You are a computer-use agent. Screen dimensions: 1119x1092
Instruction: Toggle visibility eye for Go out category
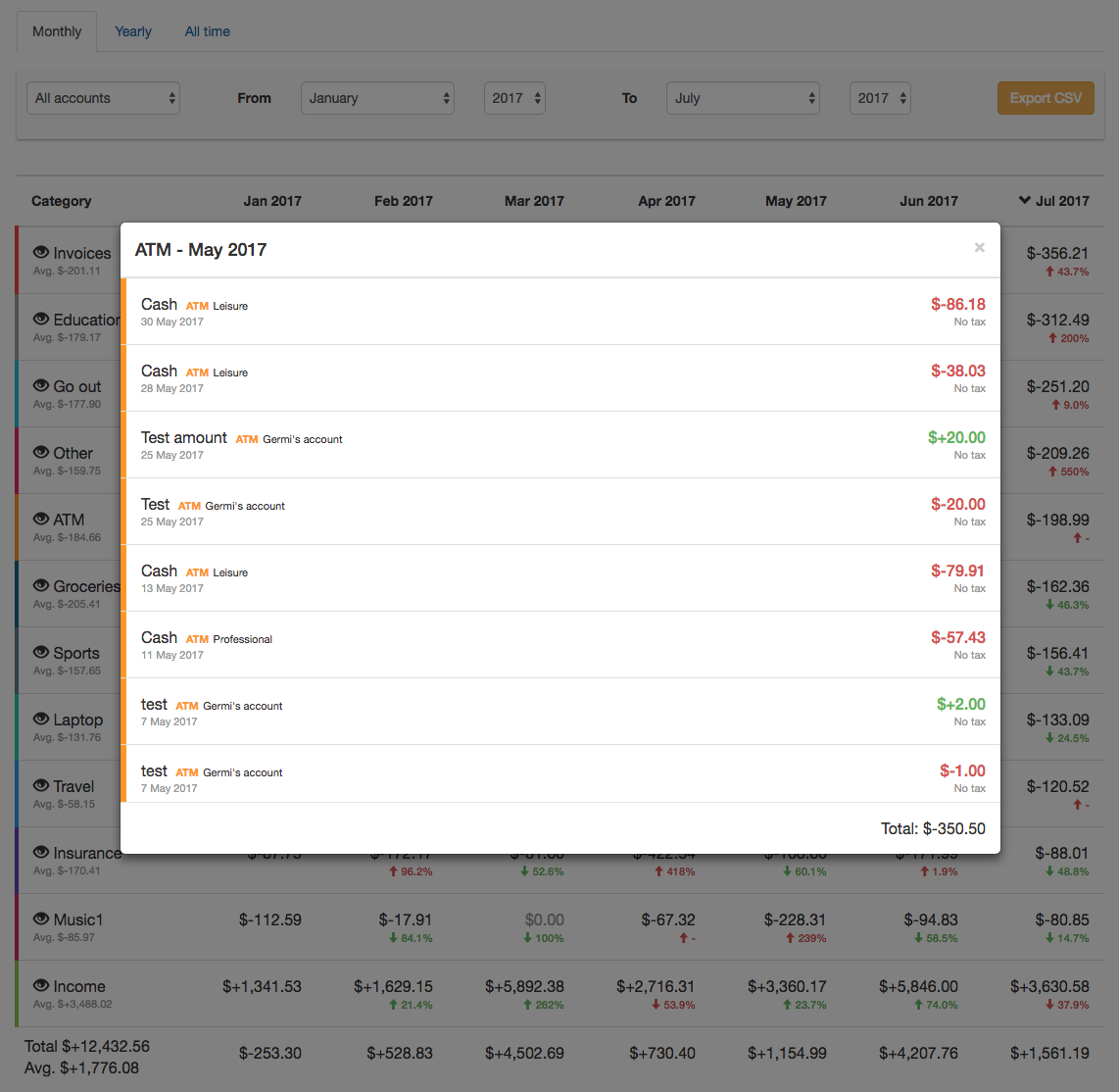tap(41, 385)
